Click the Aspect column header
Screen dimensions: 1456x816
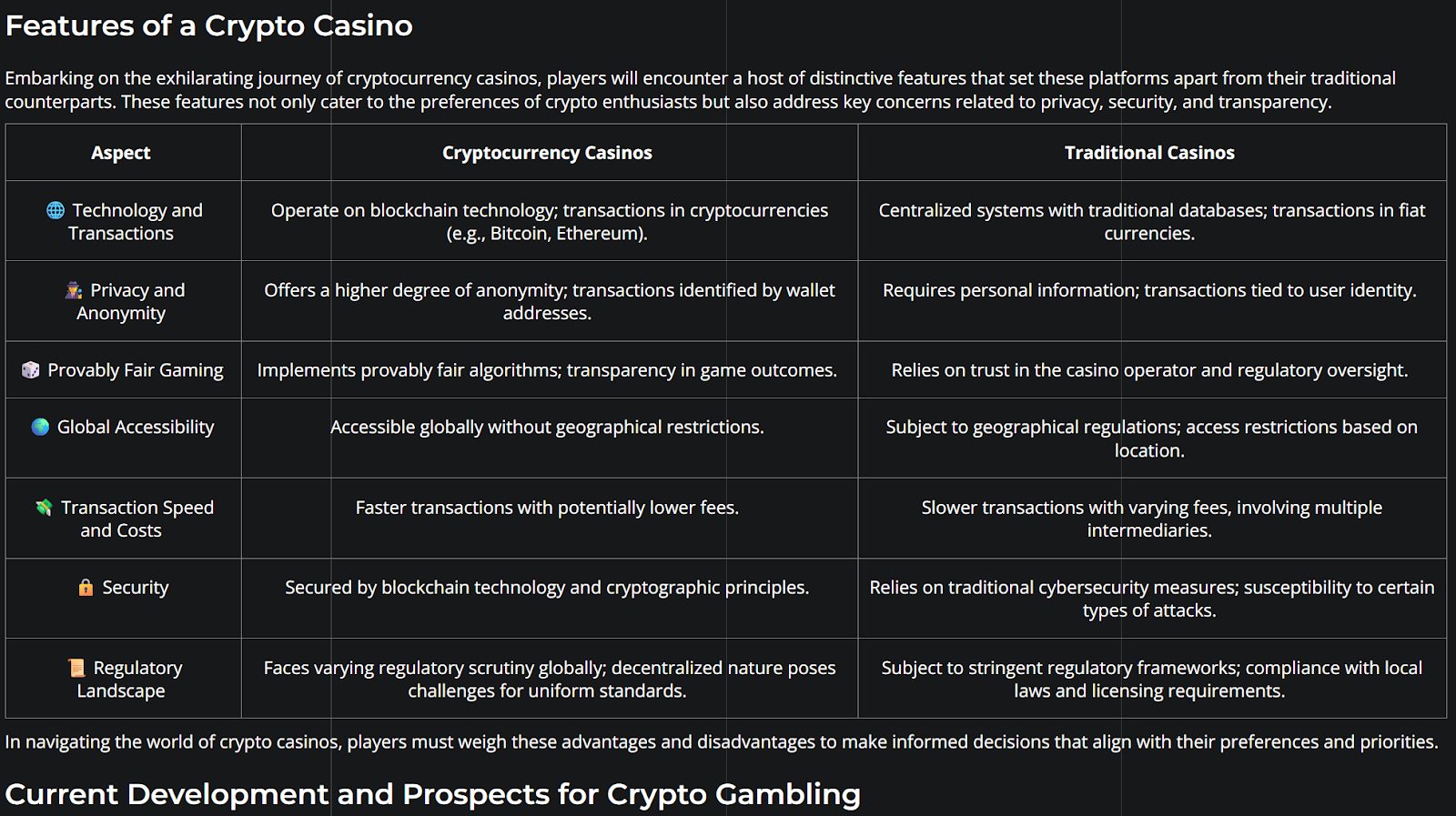pos(121,153)
